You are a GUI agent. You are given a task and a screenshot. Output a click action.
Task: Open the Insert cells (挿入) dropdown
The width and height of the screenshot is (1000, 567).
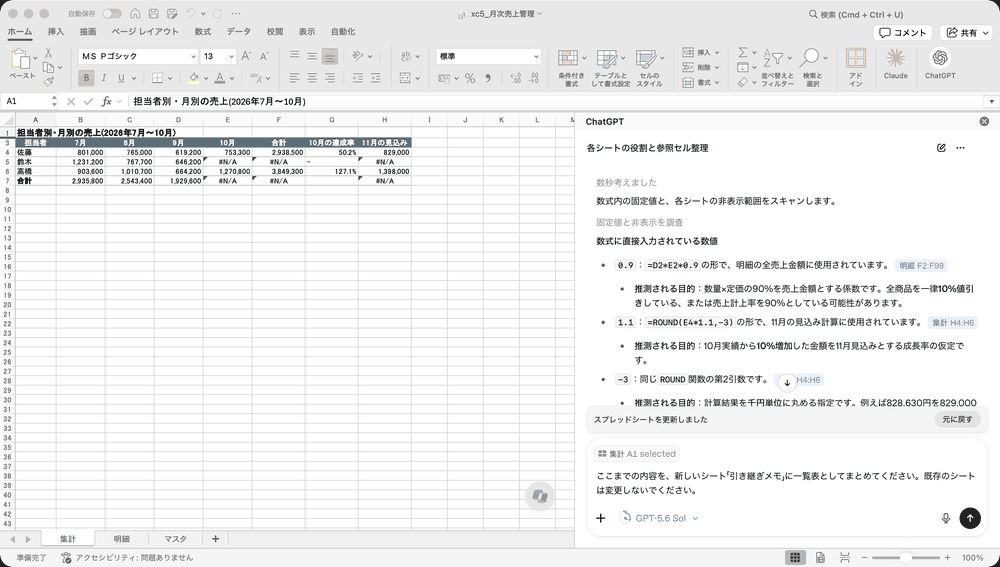pyautogui.click(x=717, y=52)
